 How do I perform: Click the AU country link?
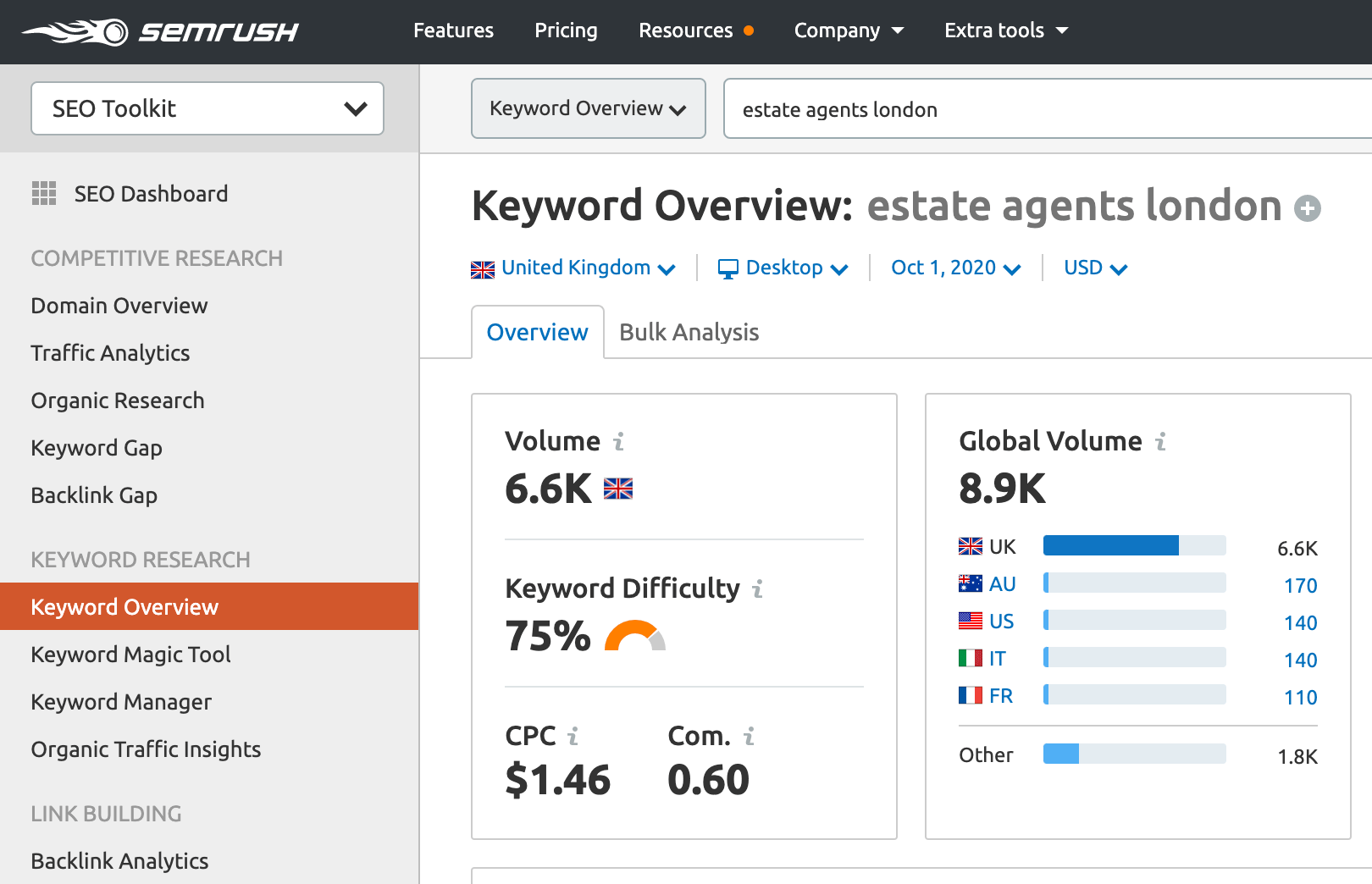[x=1002, y=584]
